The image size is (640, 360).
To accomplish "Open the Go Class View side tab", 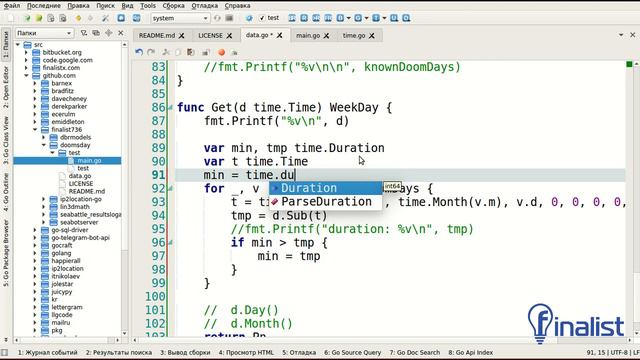I will 6,140.
